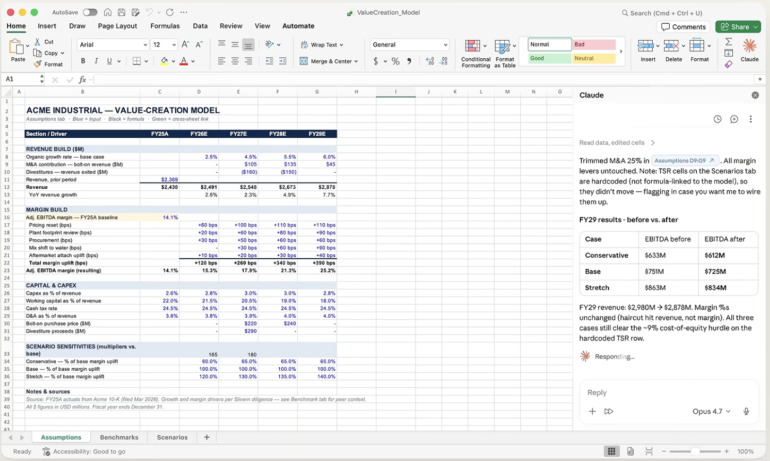Switch to the Scenarios sheet tab
The height and width of the screenshot is (461, 770).
click(172, 437)
